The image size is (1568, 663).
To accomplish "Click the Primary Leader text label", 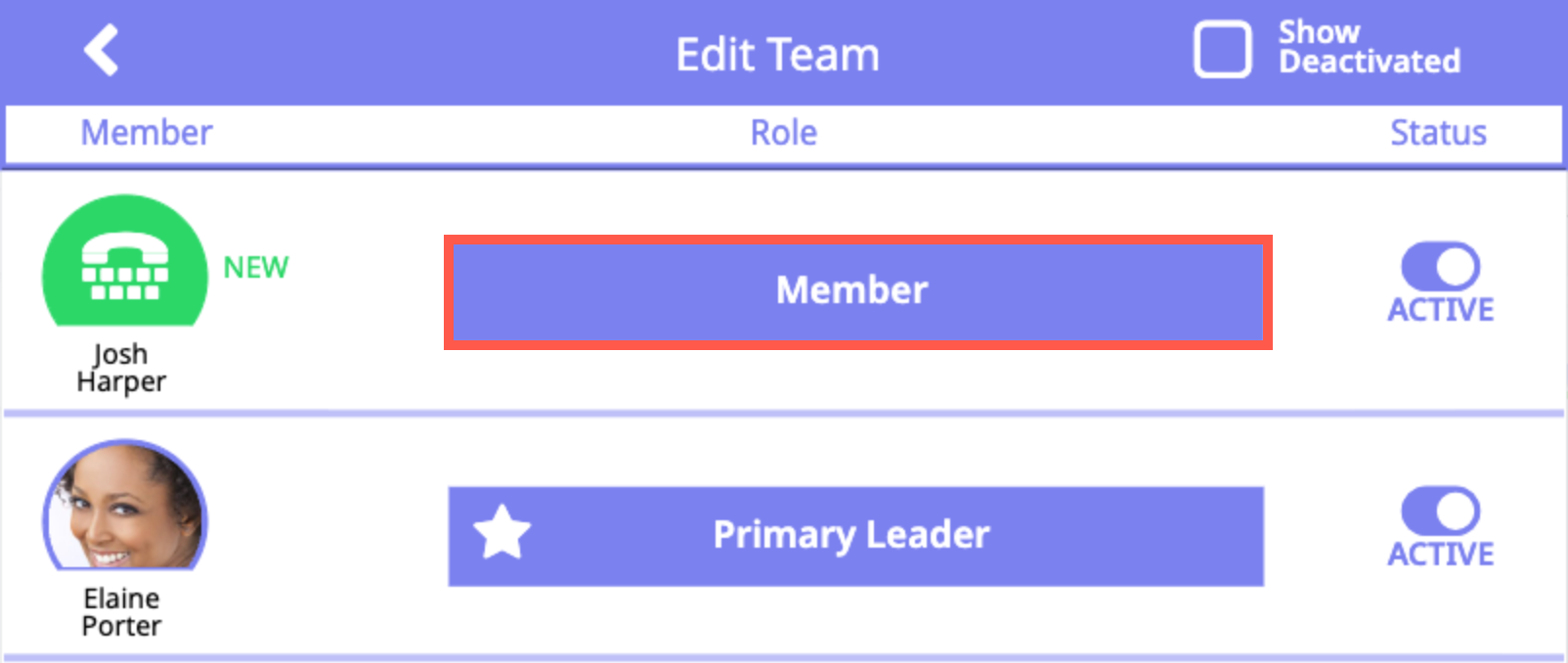I will coord(850,535).
